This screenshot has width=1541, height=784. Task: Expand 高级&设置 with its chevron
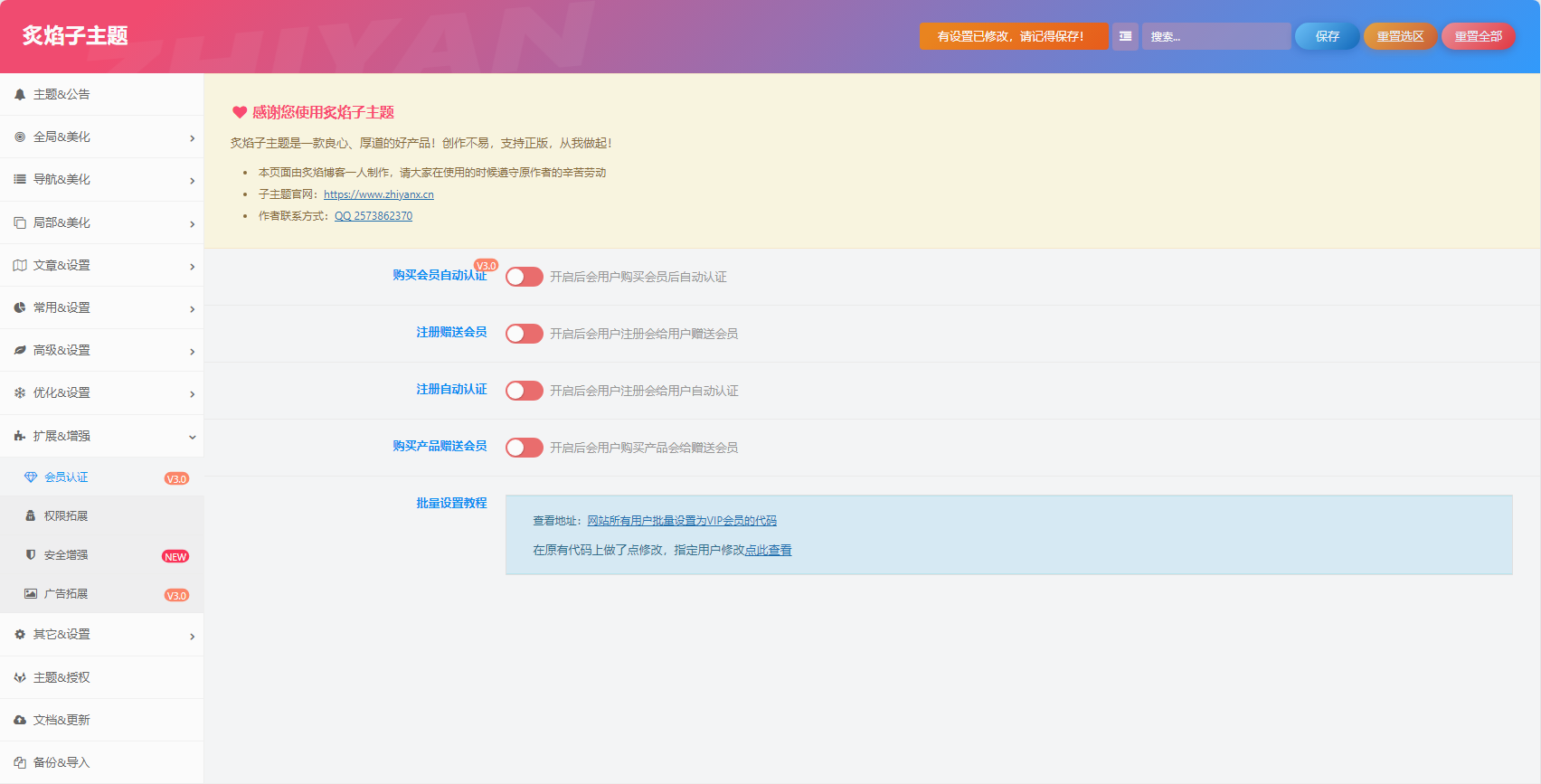[192, 351]
